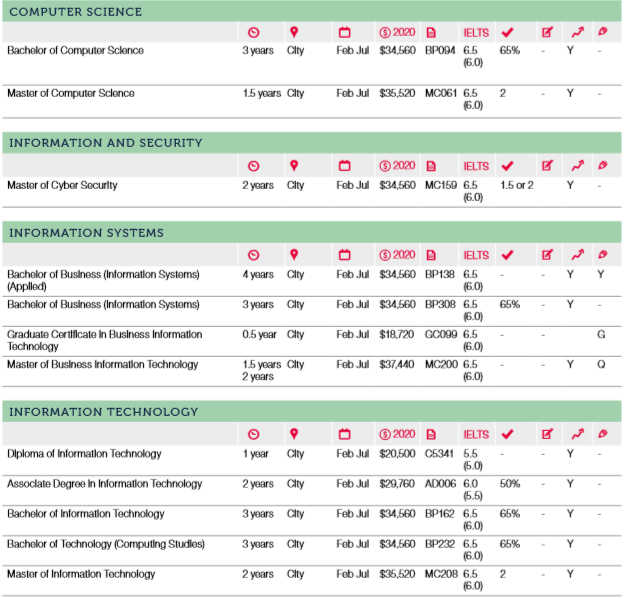Click program code BP094
The height and width of the screenshot is (598, 625).
439,50
